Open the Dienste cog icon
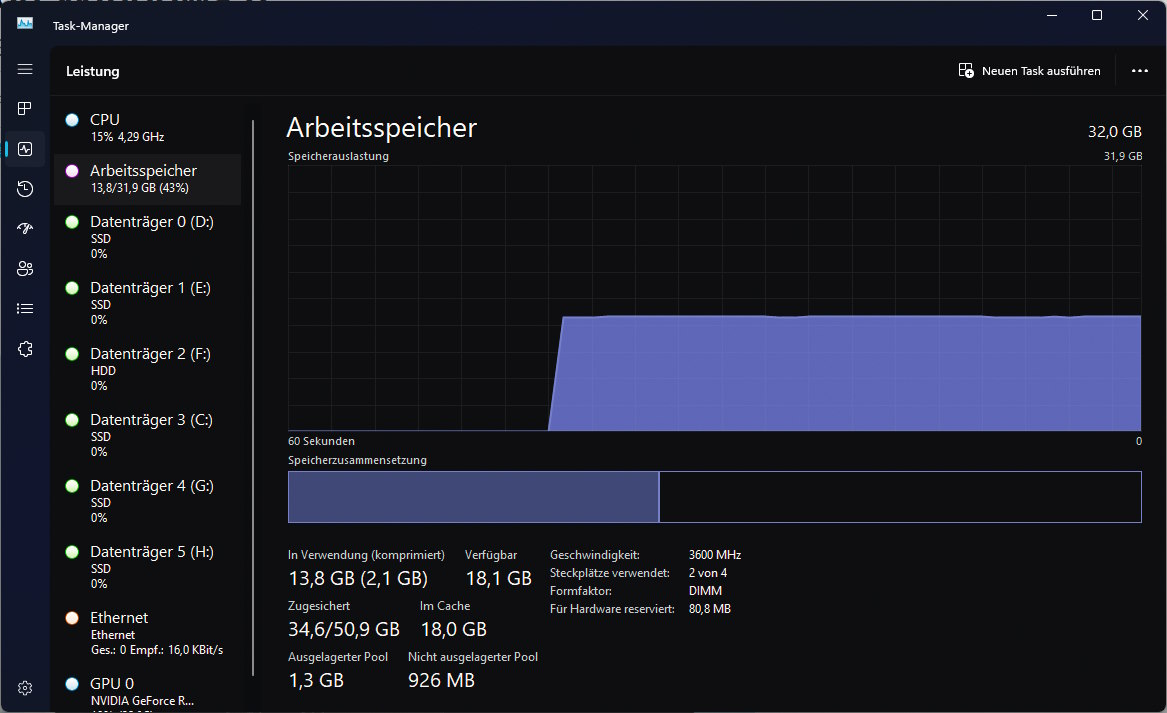Image resolution: width=1167 pixels, height=713 pixels. pyautogui.click(x=24, y=348)
